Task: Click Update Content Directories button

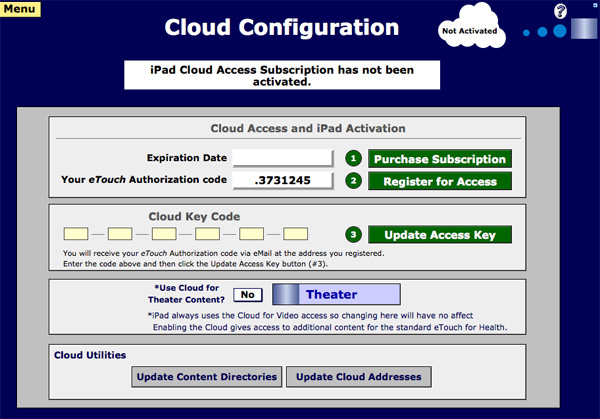Action: [207, 377]
